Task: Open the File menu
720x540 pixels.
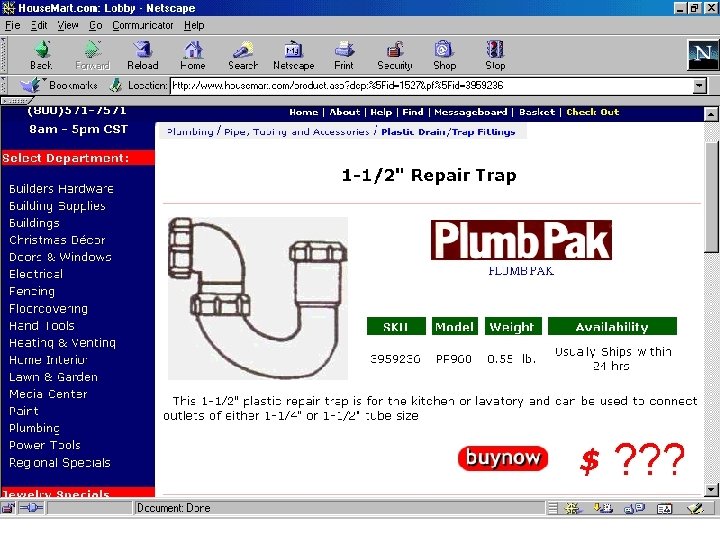Action: coord(12,25)
